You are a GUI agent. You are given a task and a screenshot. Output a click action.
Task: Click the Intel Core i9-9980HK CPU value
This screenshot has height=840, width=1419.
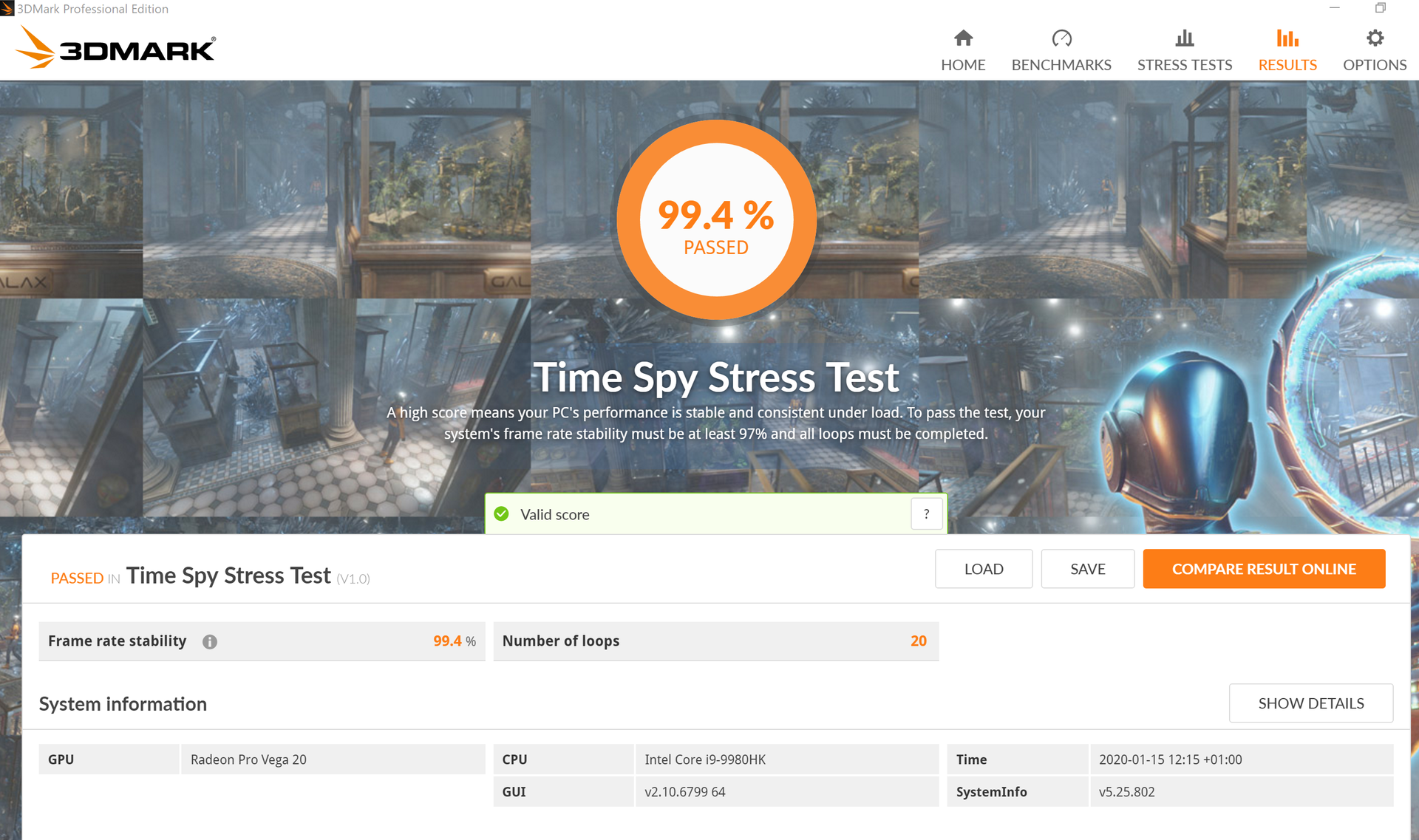(x=705, y=759)
